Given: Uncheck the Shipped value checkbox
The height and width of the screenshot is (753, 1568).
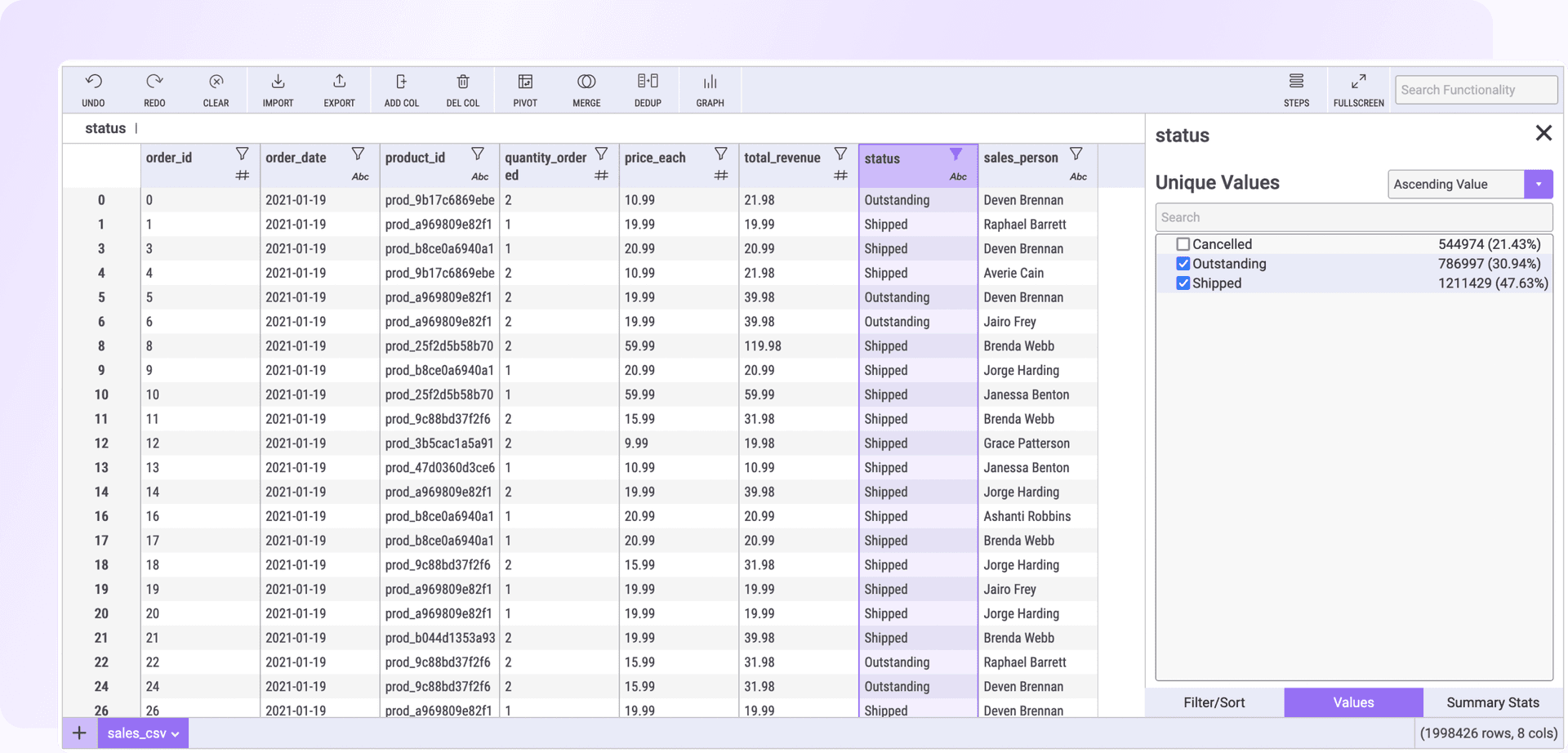Looking at the screenshot, I should 1183,283.
